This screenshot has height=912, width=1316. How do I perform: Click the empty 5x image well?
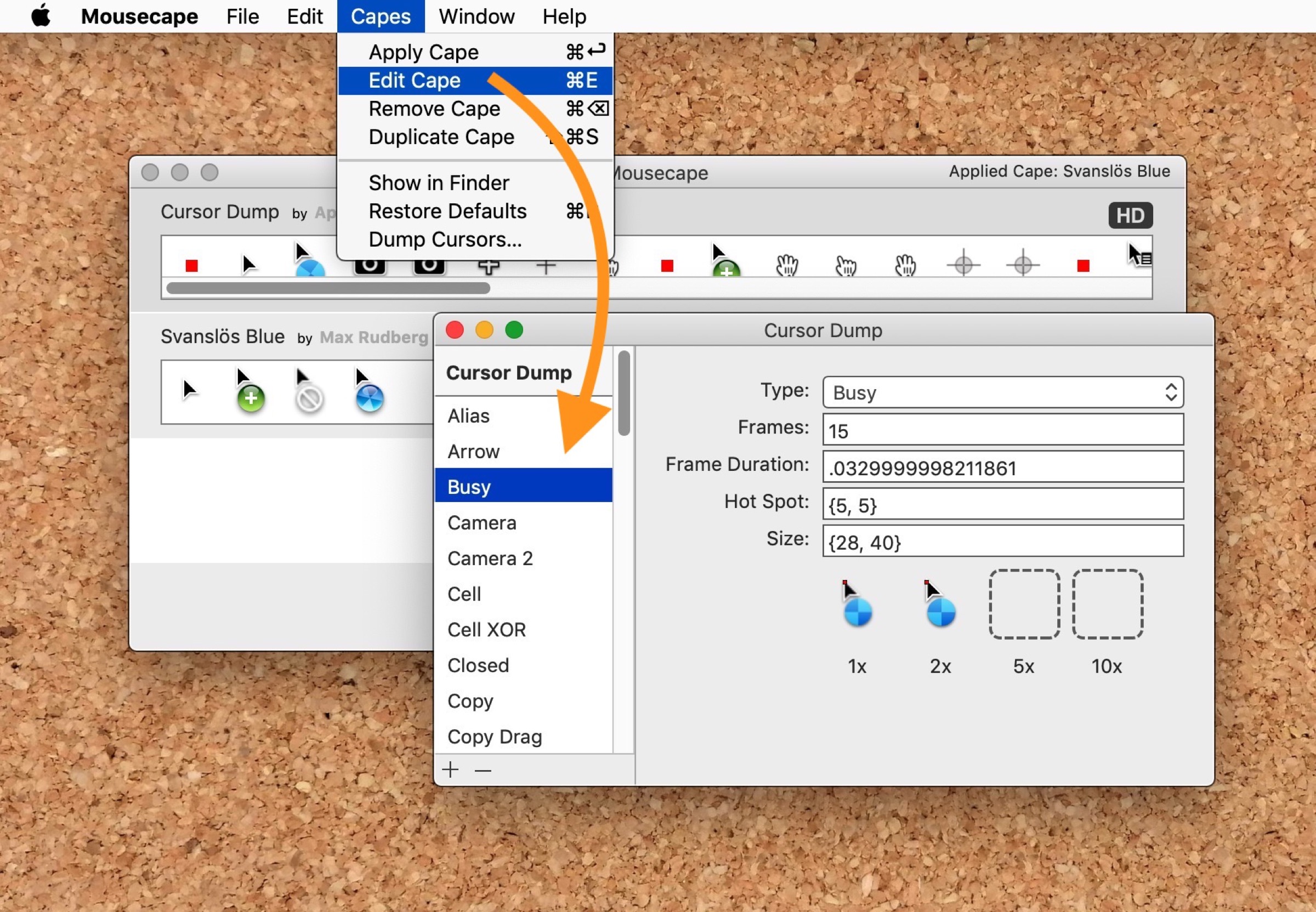pyautogui.click(x=1024, y=604)
